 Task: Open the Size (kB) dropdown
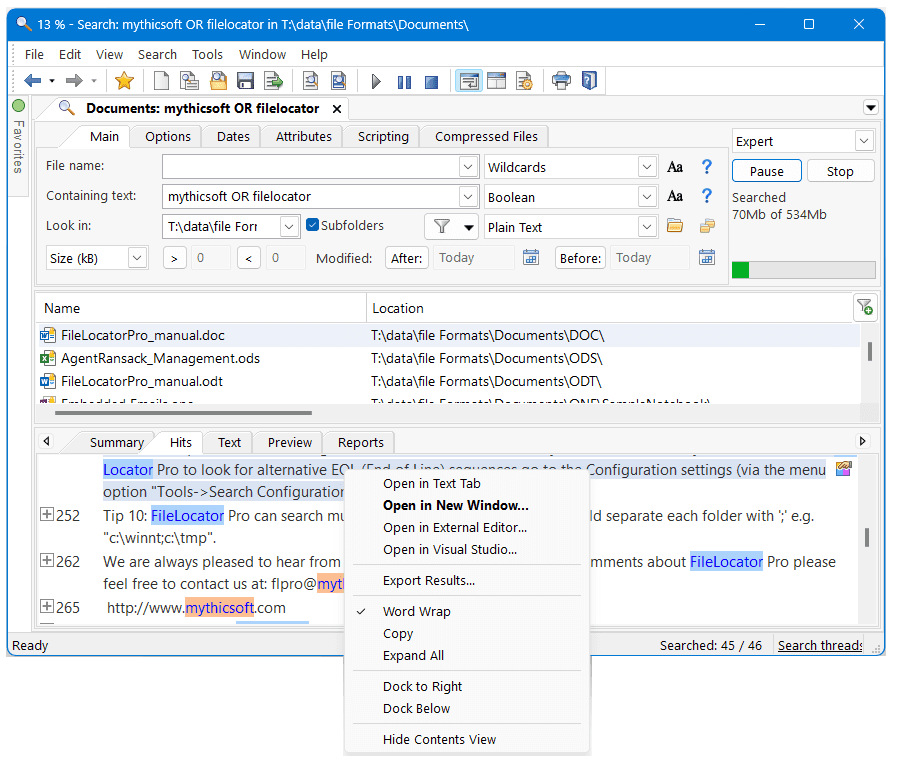(x=137, y=258)
